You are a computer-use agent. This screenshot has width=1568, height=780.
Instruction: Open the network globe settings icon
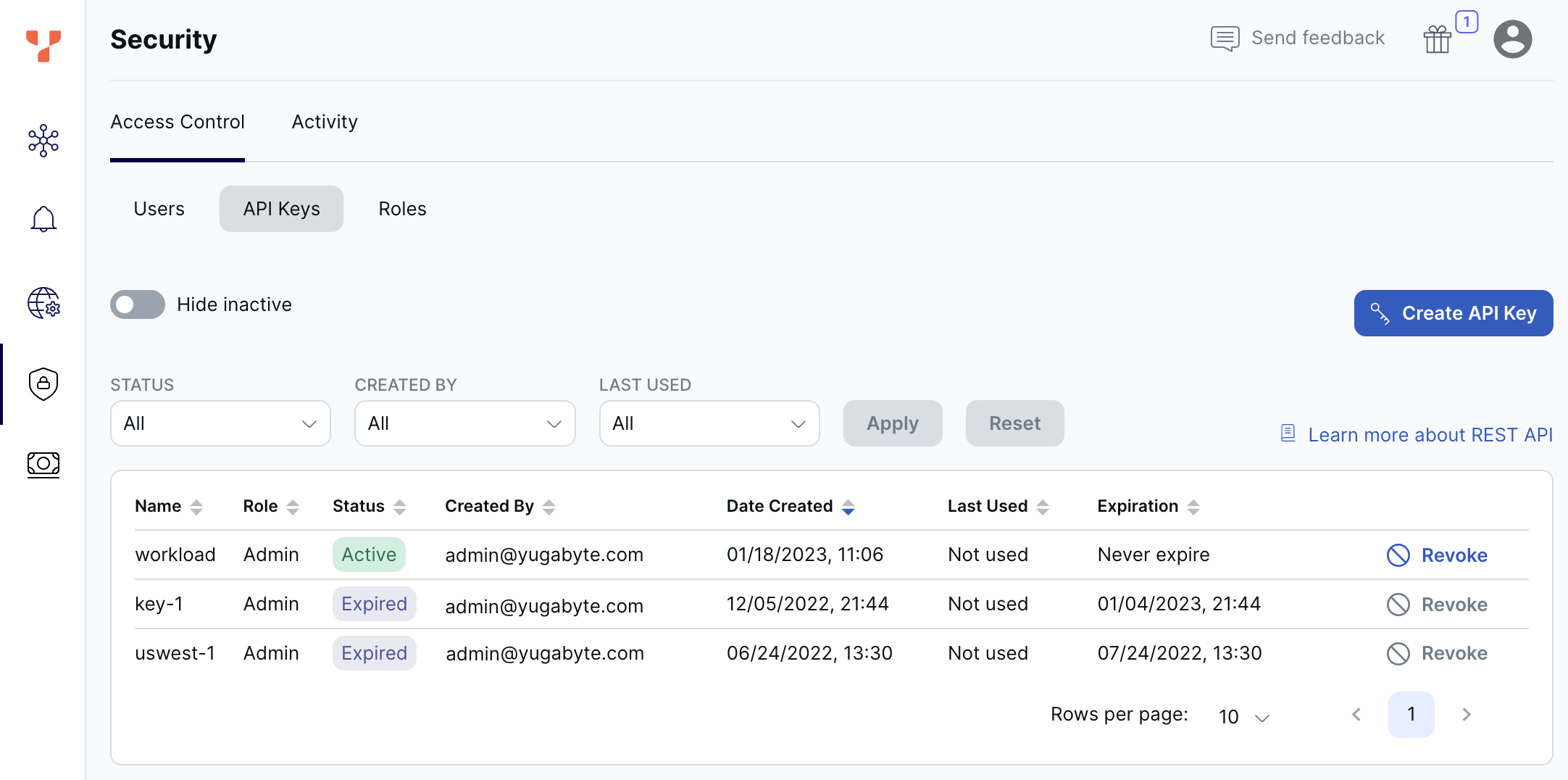click(x=43, y=303)
